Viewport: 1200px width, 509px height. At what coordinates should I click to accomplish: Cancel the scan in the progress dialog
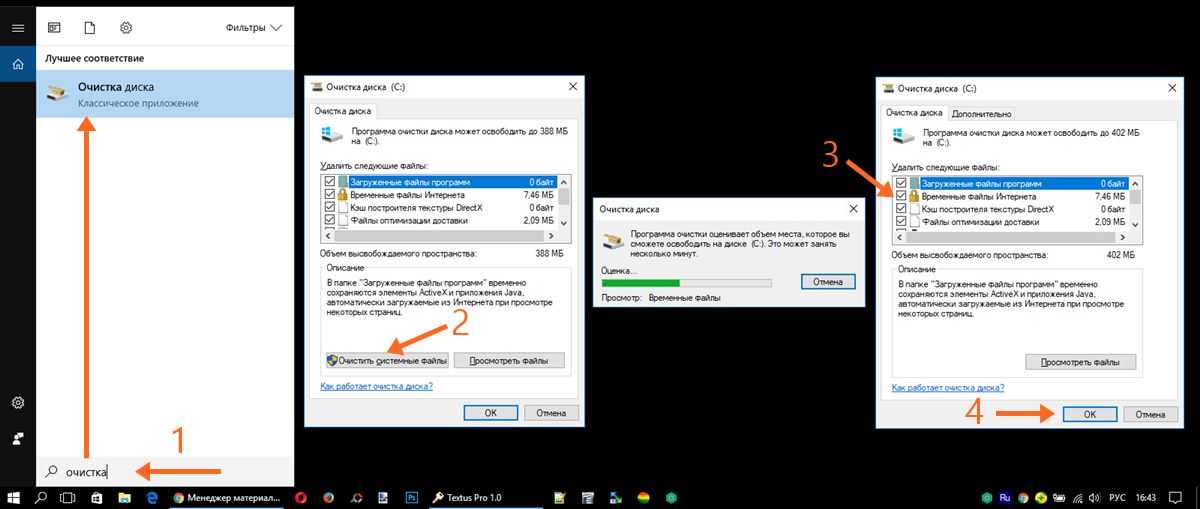tap(828, 282)
